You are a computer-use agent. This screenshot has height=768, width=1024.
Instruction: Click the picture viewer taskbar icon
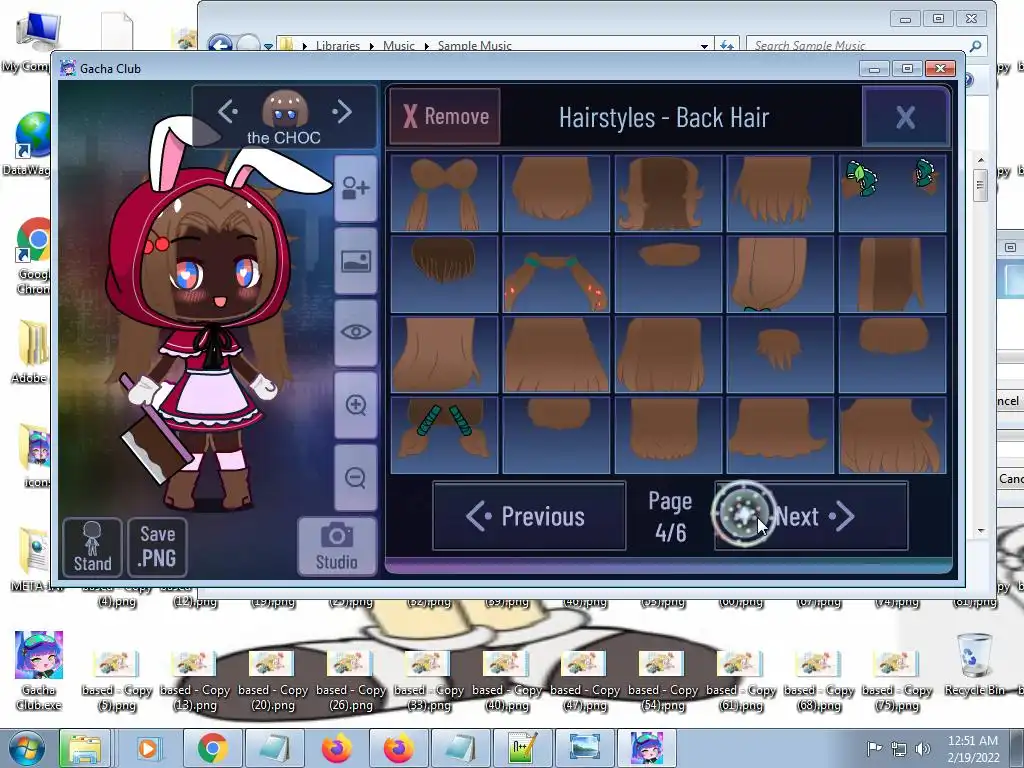[x=584, y=748]
